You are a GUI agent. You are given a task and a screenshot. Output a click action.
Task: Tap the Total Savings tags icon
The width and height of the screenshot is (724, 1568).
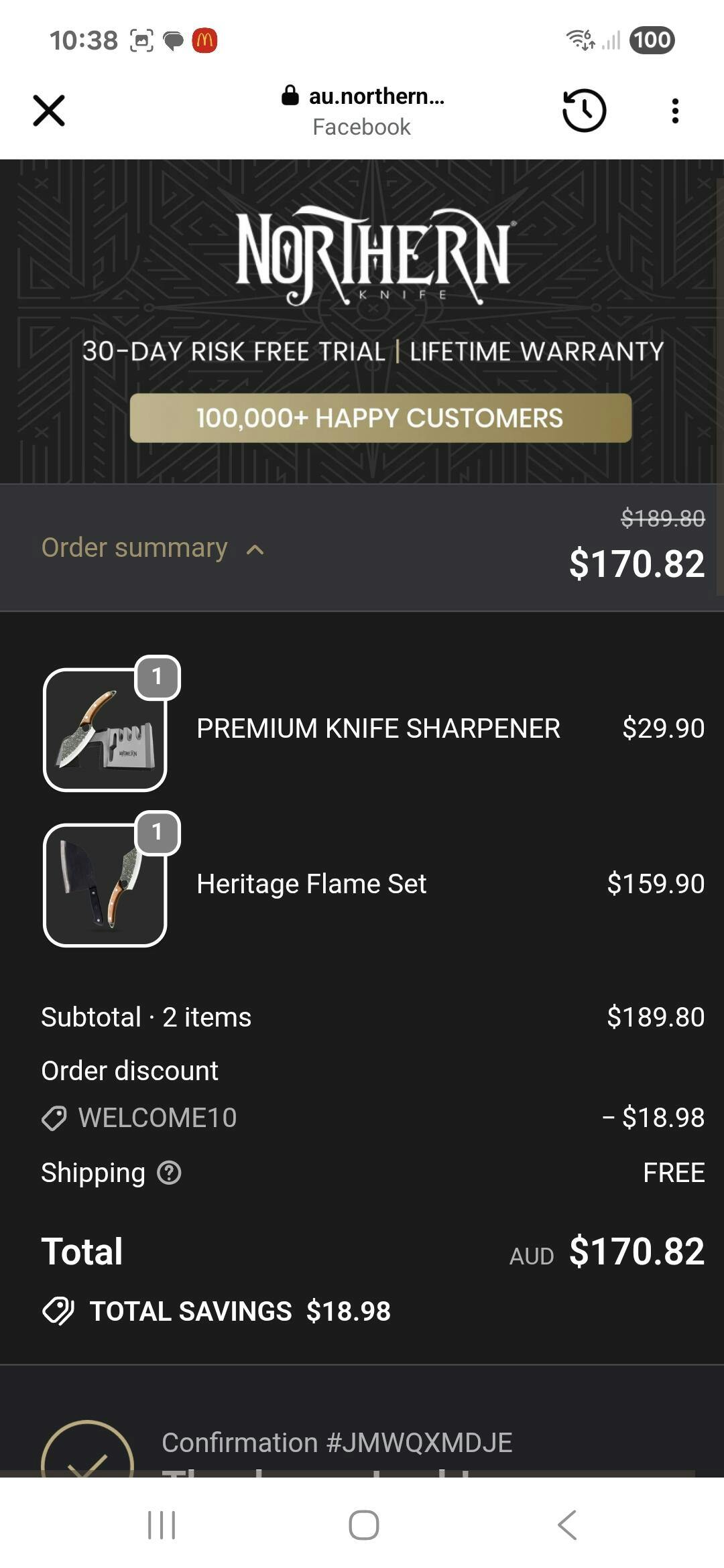58,1311
